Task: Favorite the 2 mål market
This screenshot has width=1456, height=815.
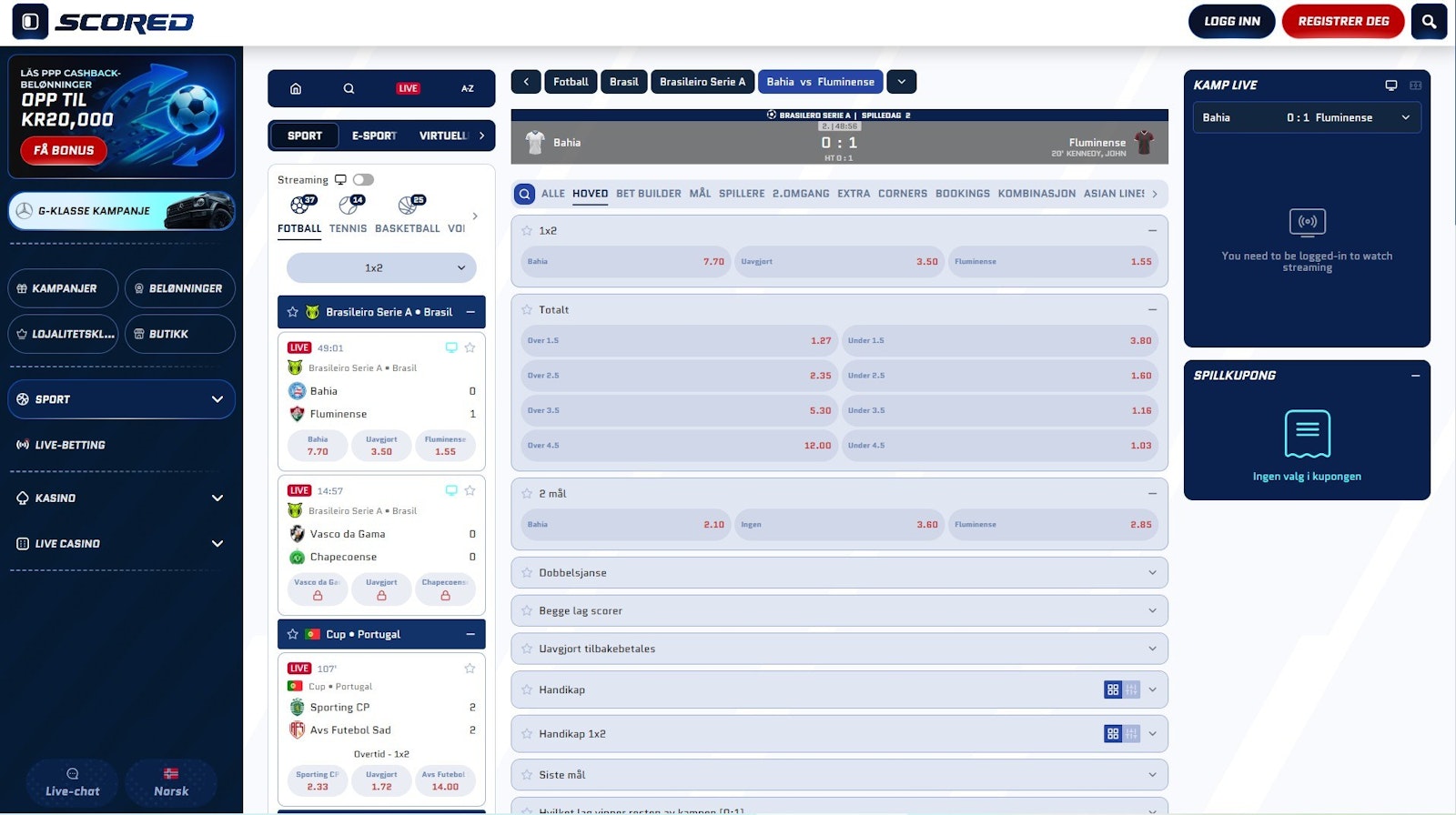Action: click(x=527, y=494)
